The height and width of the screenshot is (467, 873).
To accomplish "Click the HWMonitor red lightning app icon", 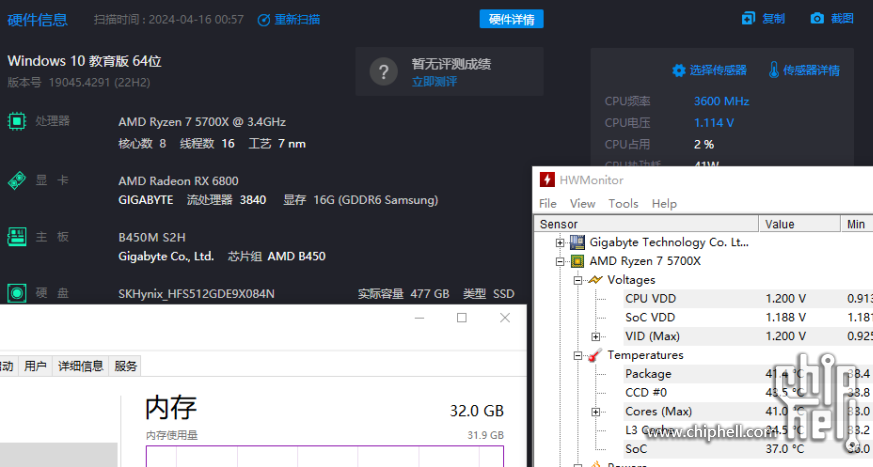I will click(x=547, y=180).
